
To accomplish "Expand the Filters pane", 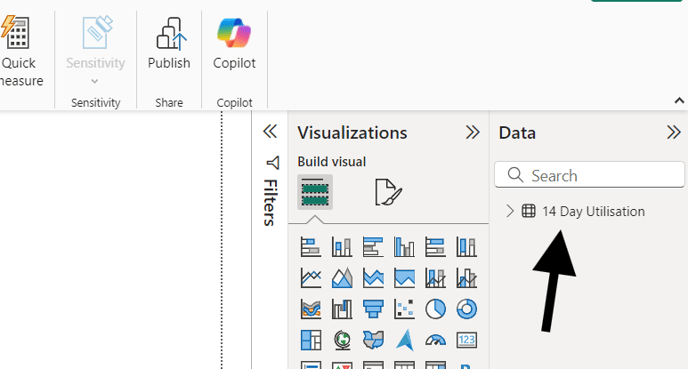I will (x=270, y=131).
